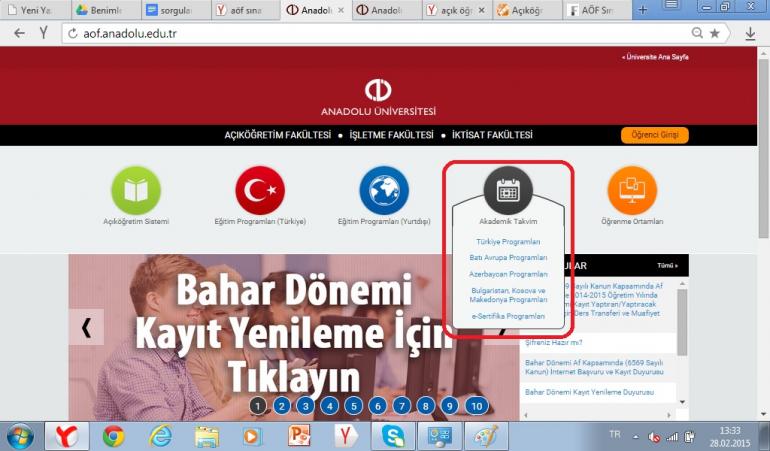The width and height of the screenshot is (770, 451).
Task: Open the AÇIKÖĞRETİM FAKÜLTESİ menu item
Action: click(277, 135)
